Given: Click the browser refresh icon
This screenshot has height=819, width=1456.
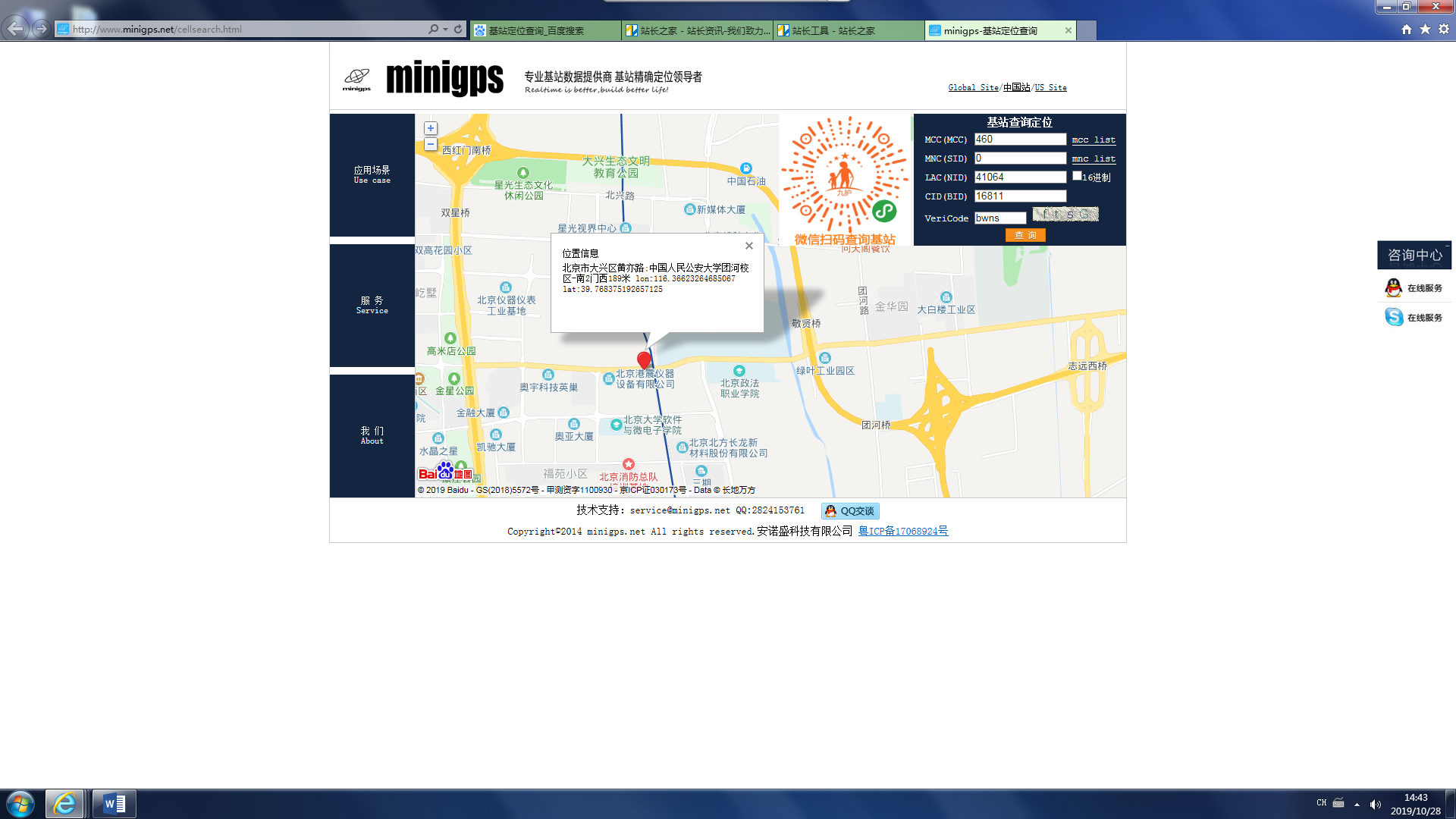Looking at the screenshot, I should (458, 29).
